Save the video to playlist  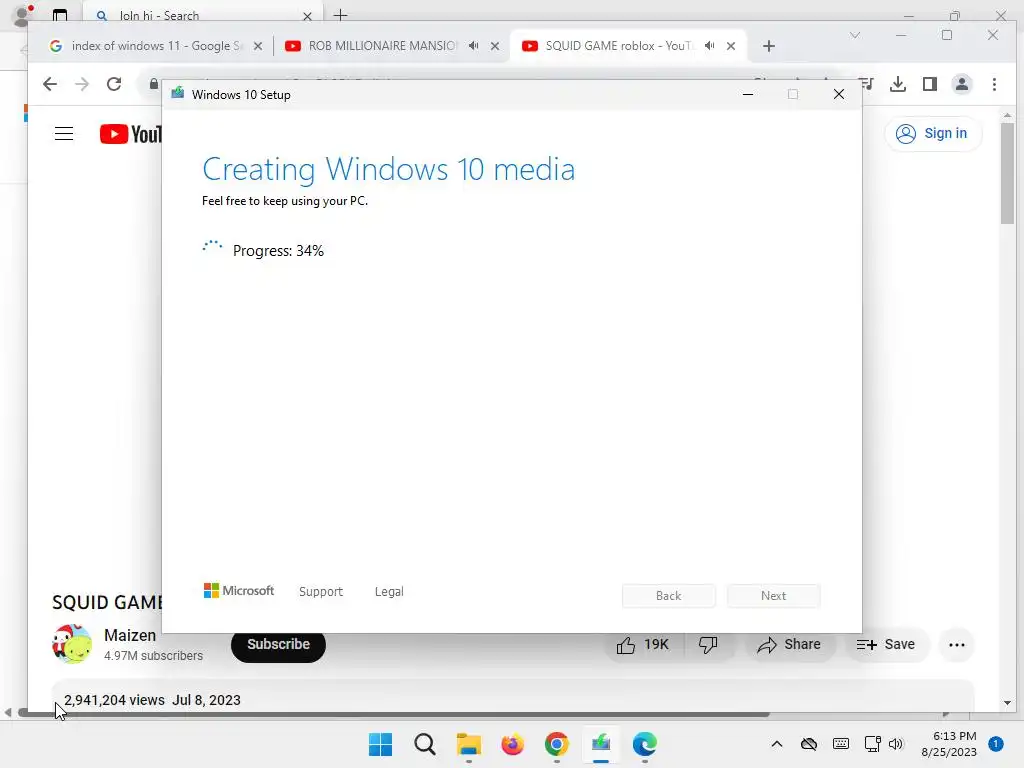point(886,645)
